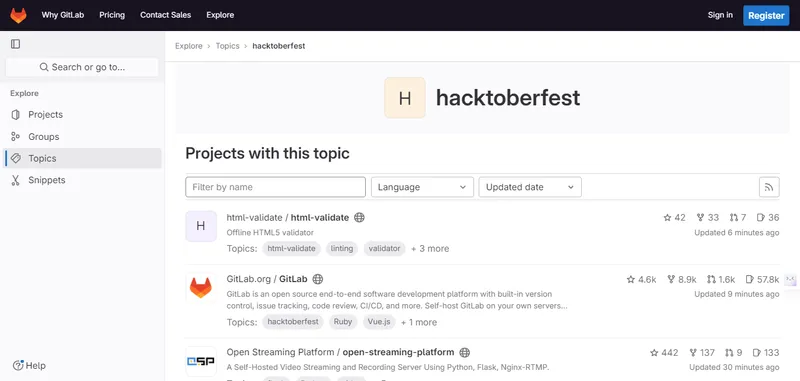The image size is (800, 381).
Task: Click the Sign in link
Action: (x=720, y=15)
